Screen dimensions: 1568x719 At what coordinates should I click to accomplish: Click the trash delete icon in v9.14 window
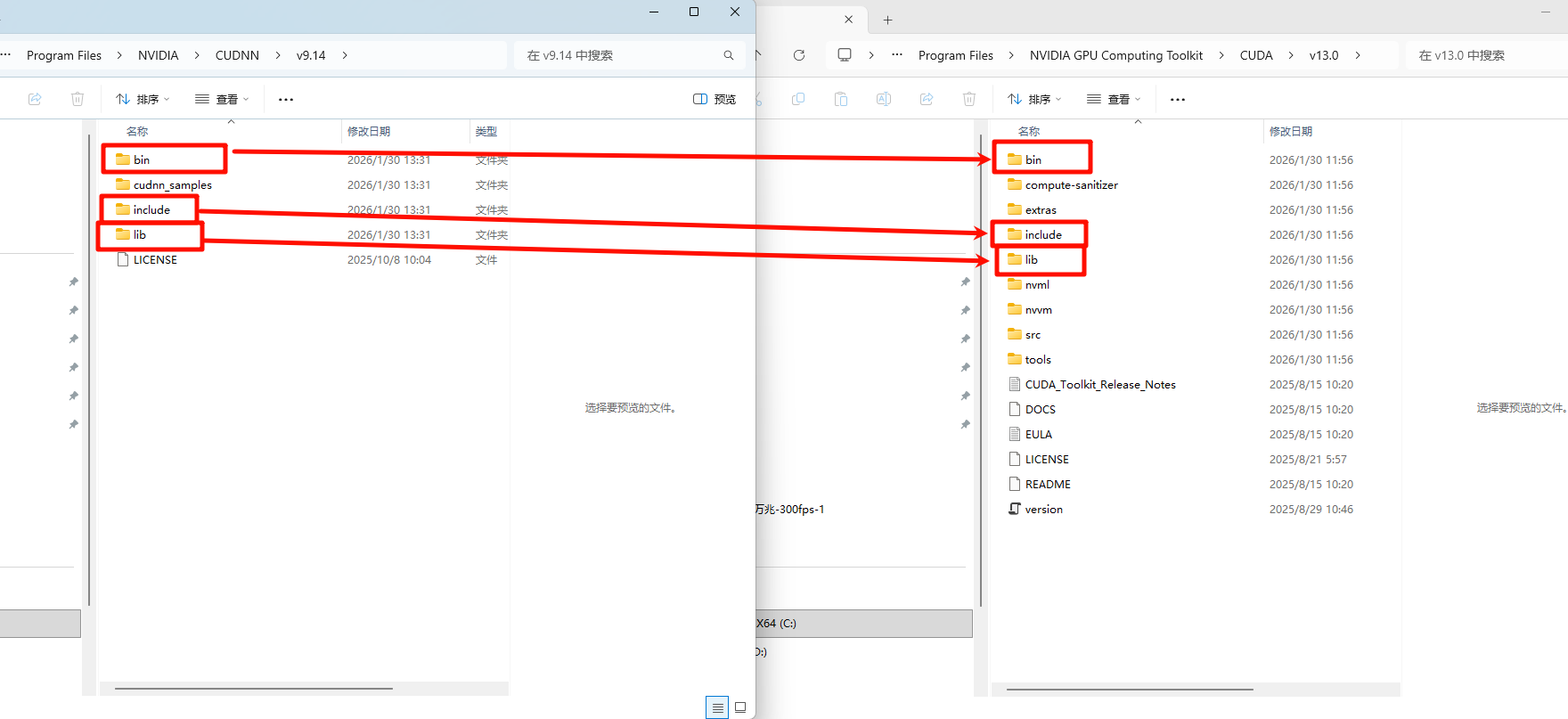tap(78, 99)
